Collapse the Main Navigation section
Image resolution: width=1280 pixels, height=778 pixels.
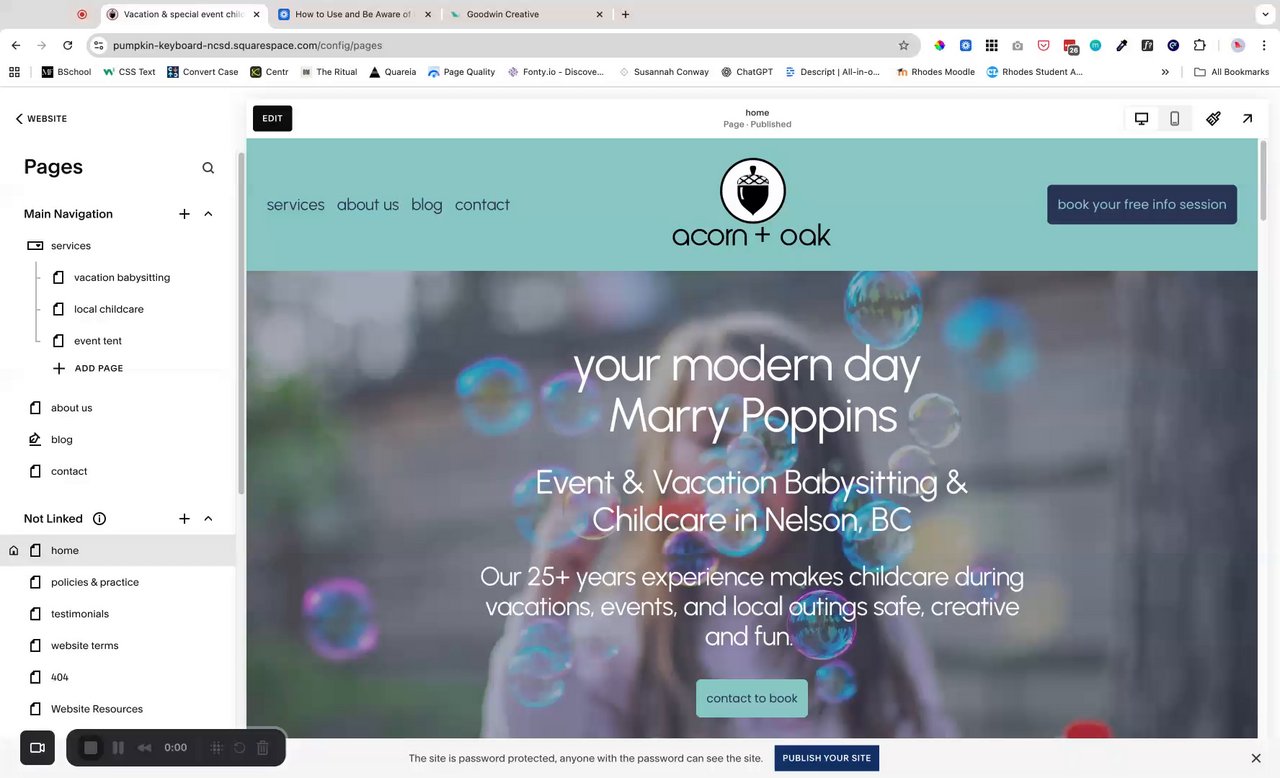[208, 214]
